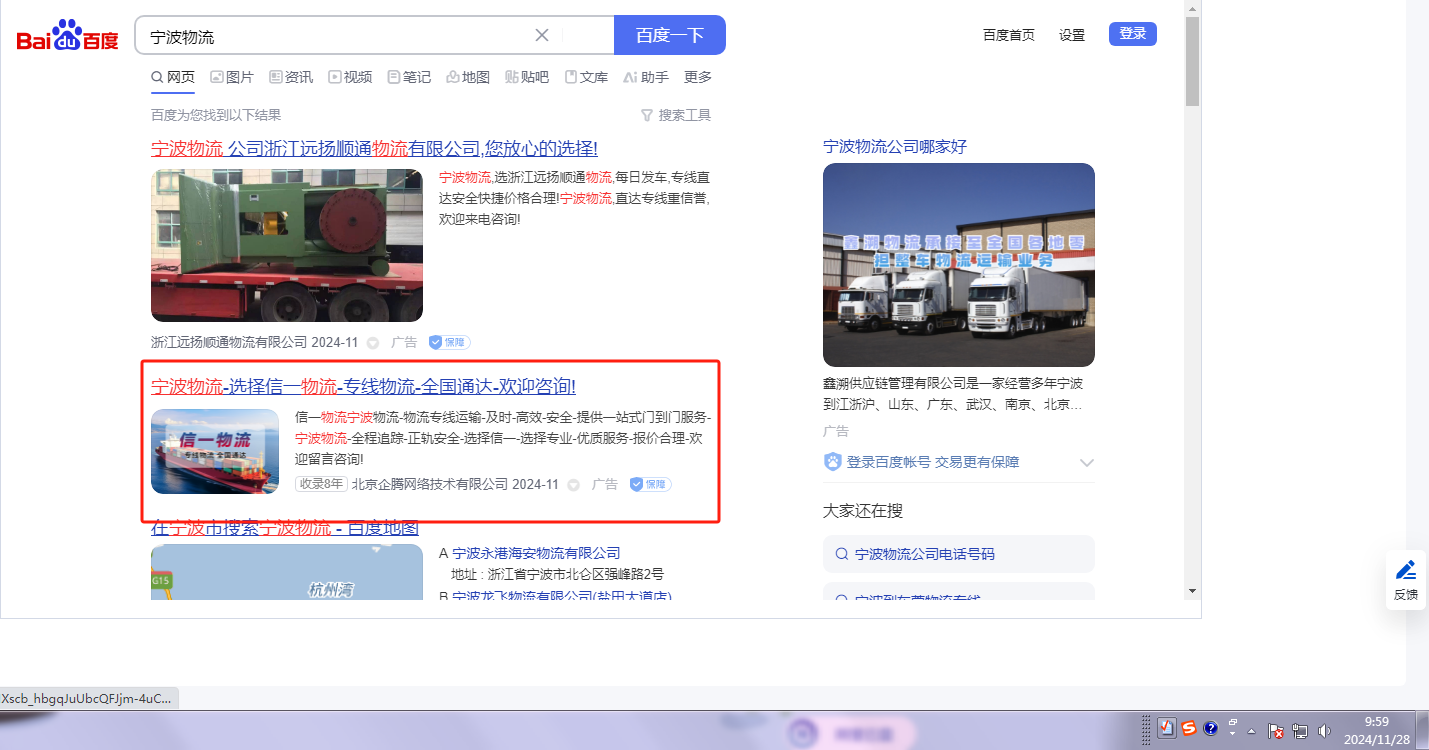Click the 百度一下 search button
This screenshot has height=750, width=1429.
[670, 35]
